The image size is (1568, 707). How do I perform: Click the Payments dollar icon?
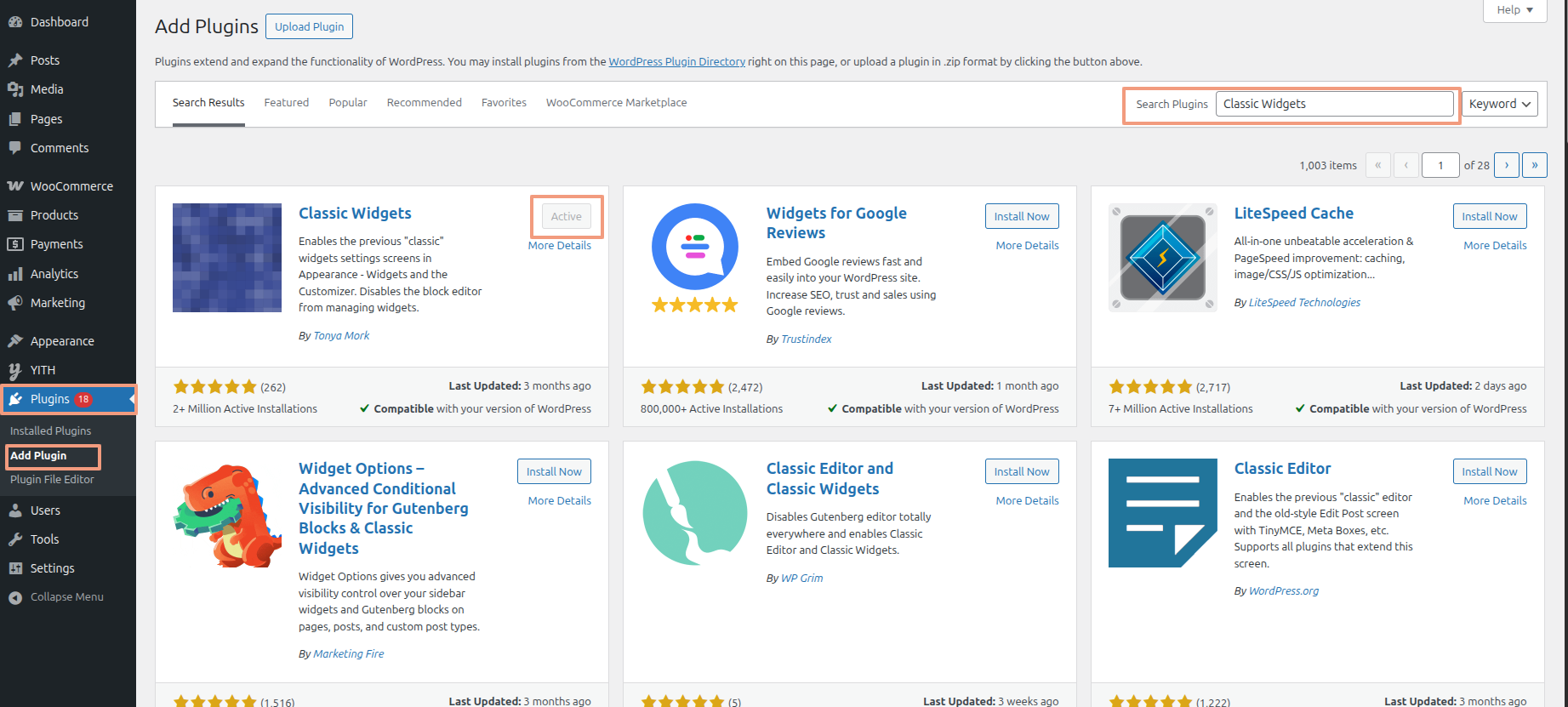point(15,244)
